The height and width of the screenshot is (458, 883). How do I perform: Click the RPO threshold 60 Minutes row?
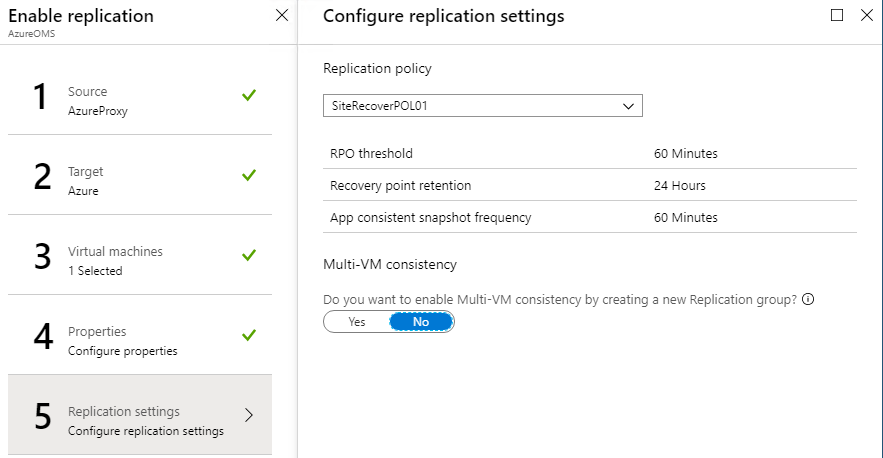(590, 153)
